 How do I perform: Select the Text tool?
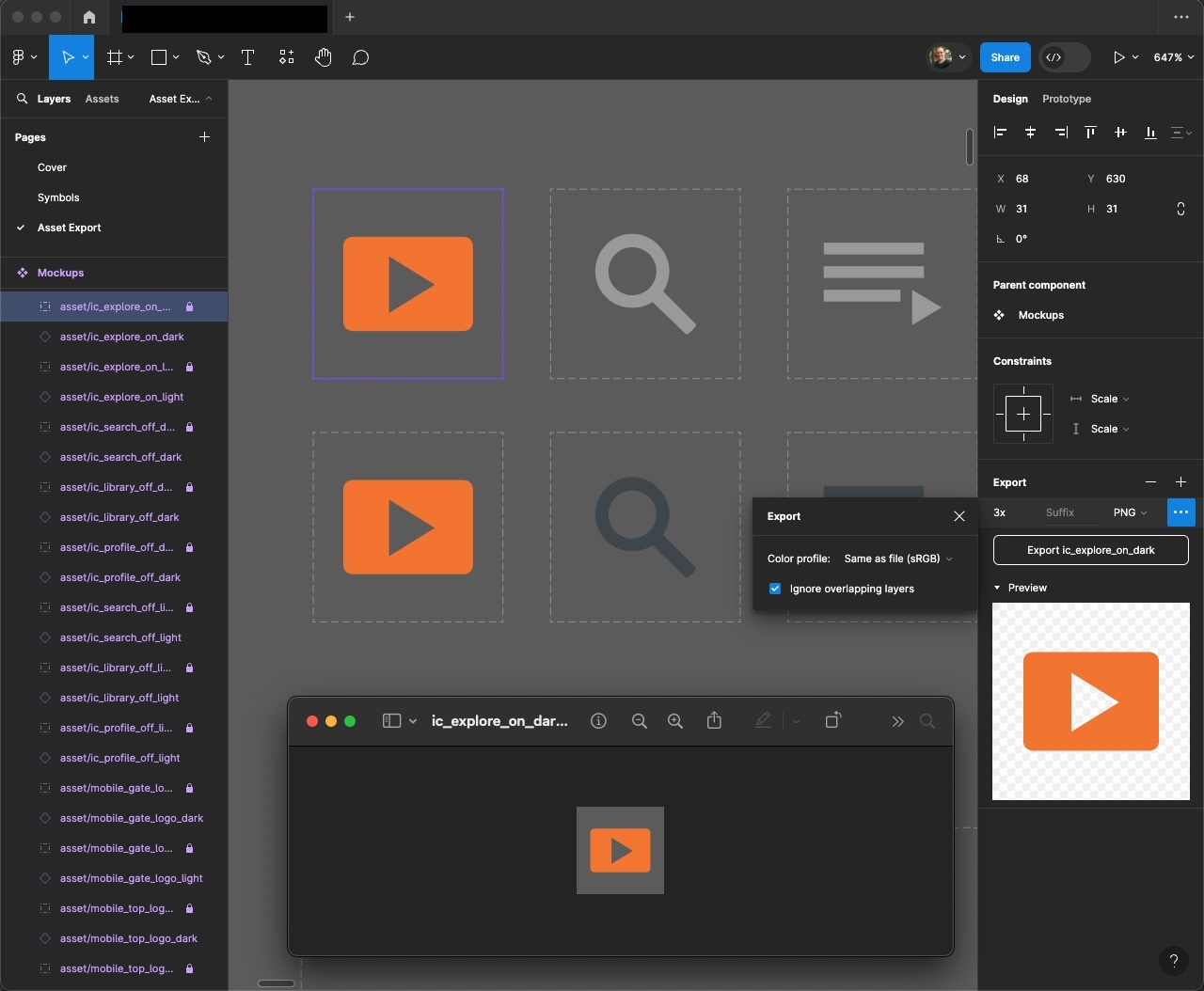pos(248,57)
